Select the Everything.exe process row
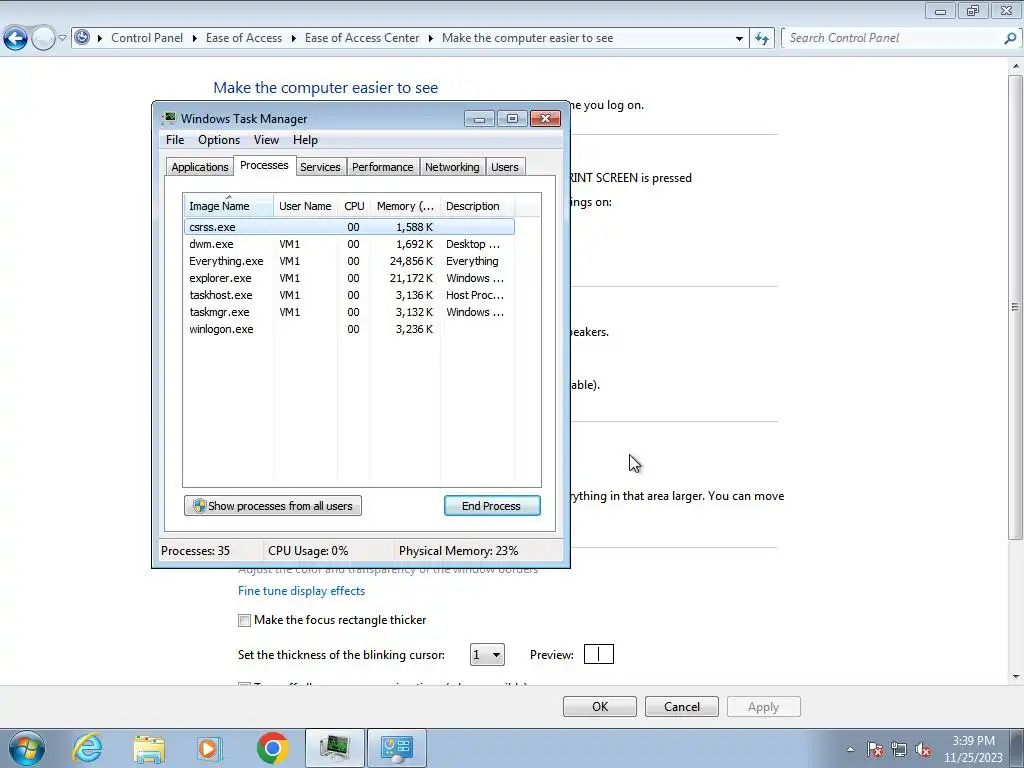The height and width of the screenshot is (768, 1024). point(349,261)
